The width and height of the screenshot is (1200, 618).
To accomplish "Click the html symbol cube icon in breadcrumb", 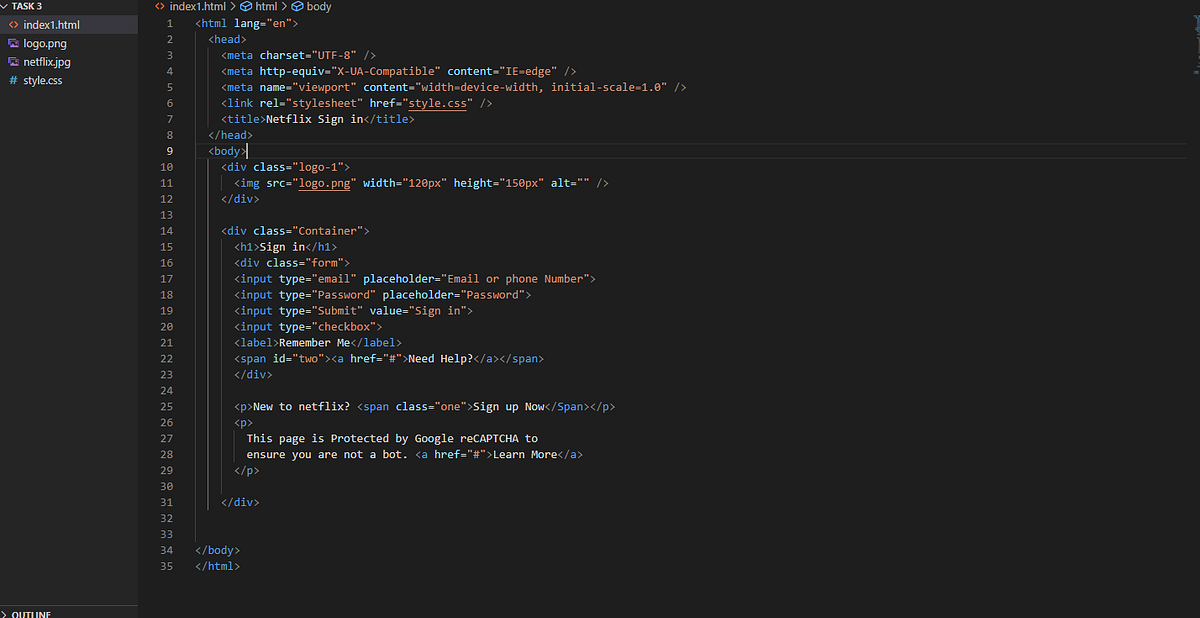I will pyautogui.click(x=246, y=7).
